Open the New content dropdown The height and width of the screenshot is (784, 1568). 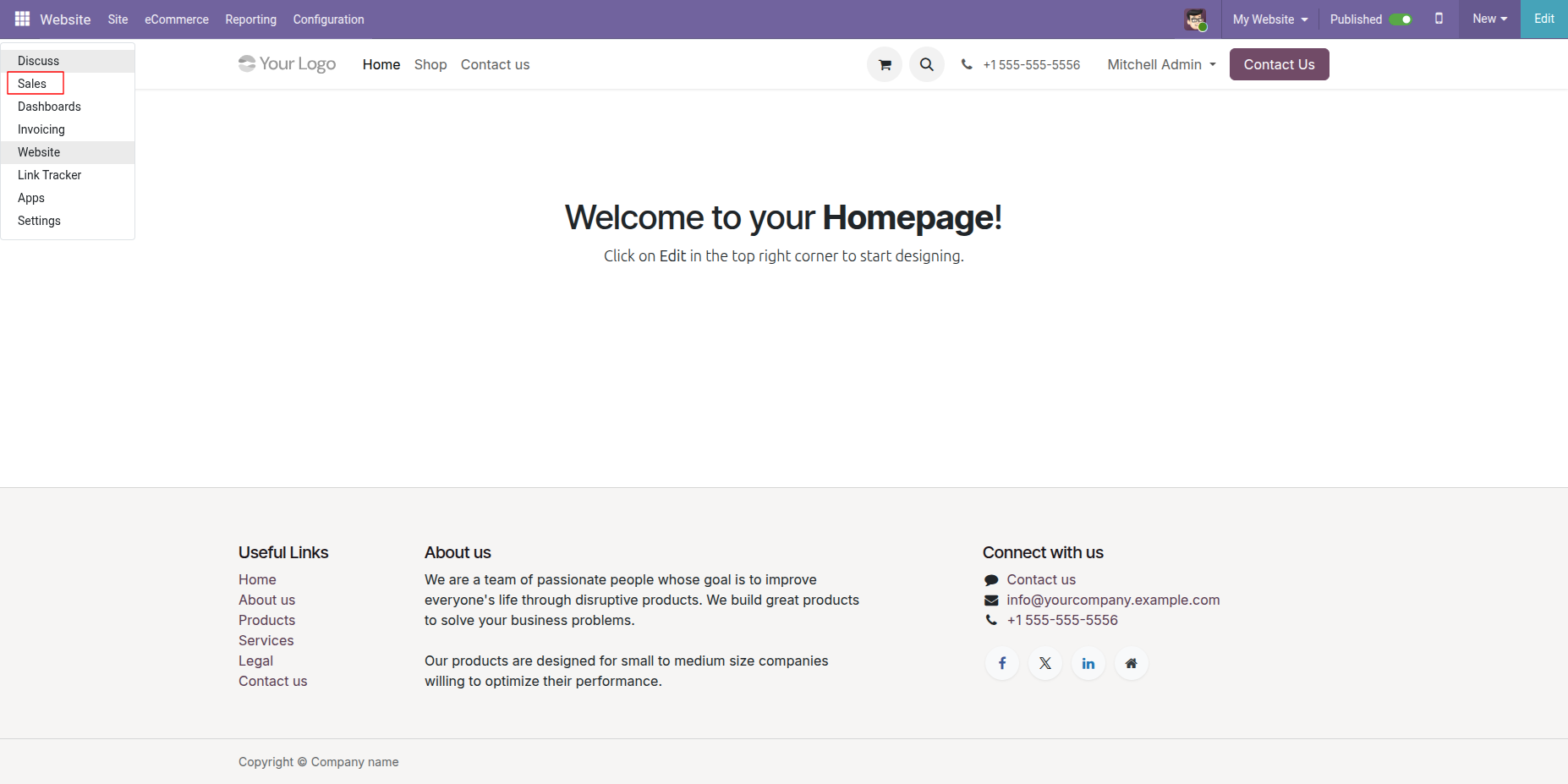(x=1489, y=19)
